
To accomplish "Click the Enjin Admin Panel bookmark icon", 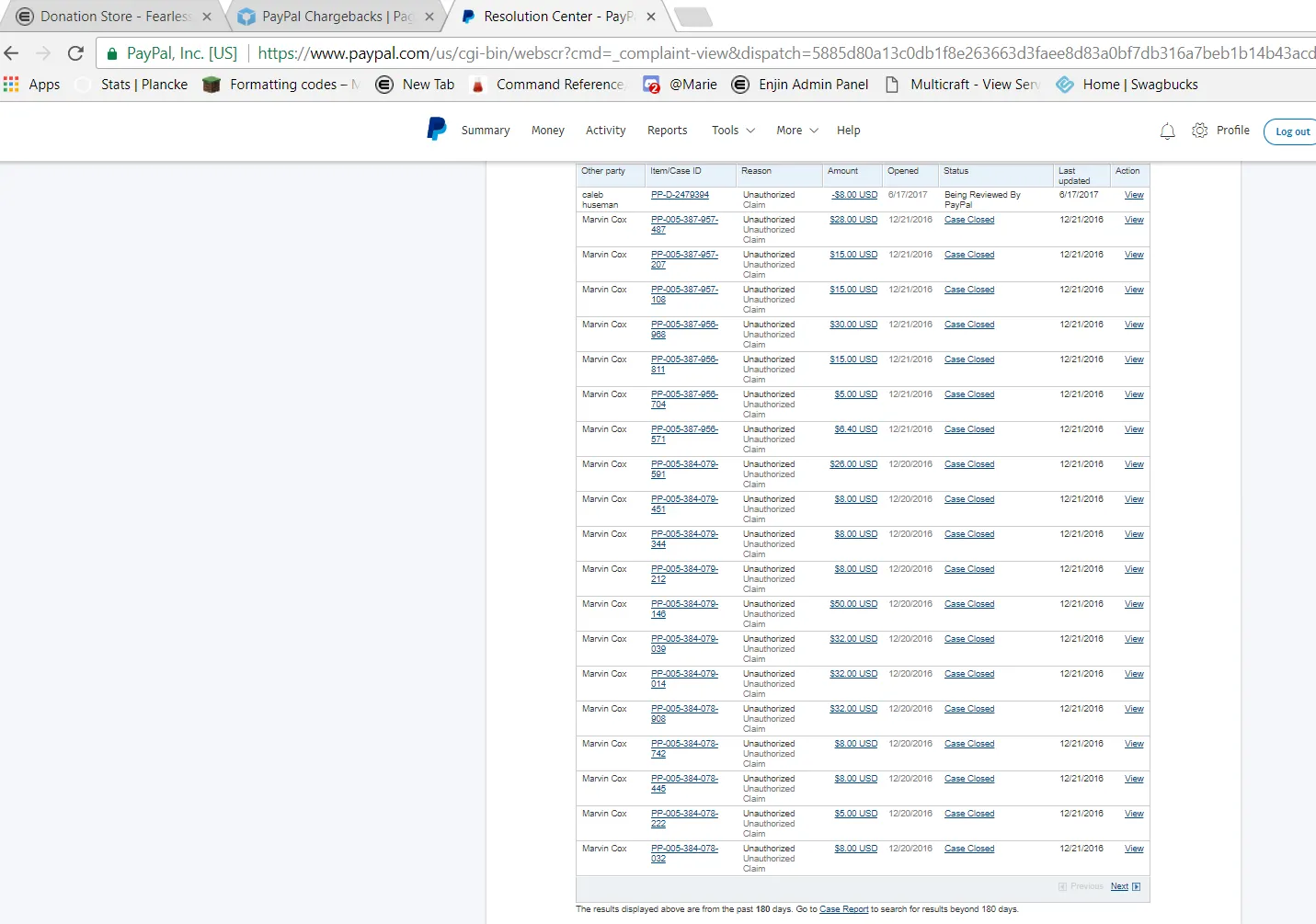I will 740,85.
